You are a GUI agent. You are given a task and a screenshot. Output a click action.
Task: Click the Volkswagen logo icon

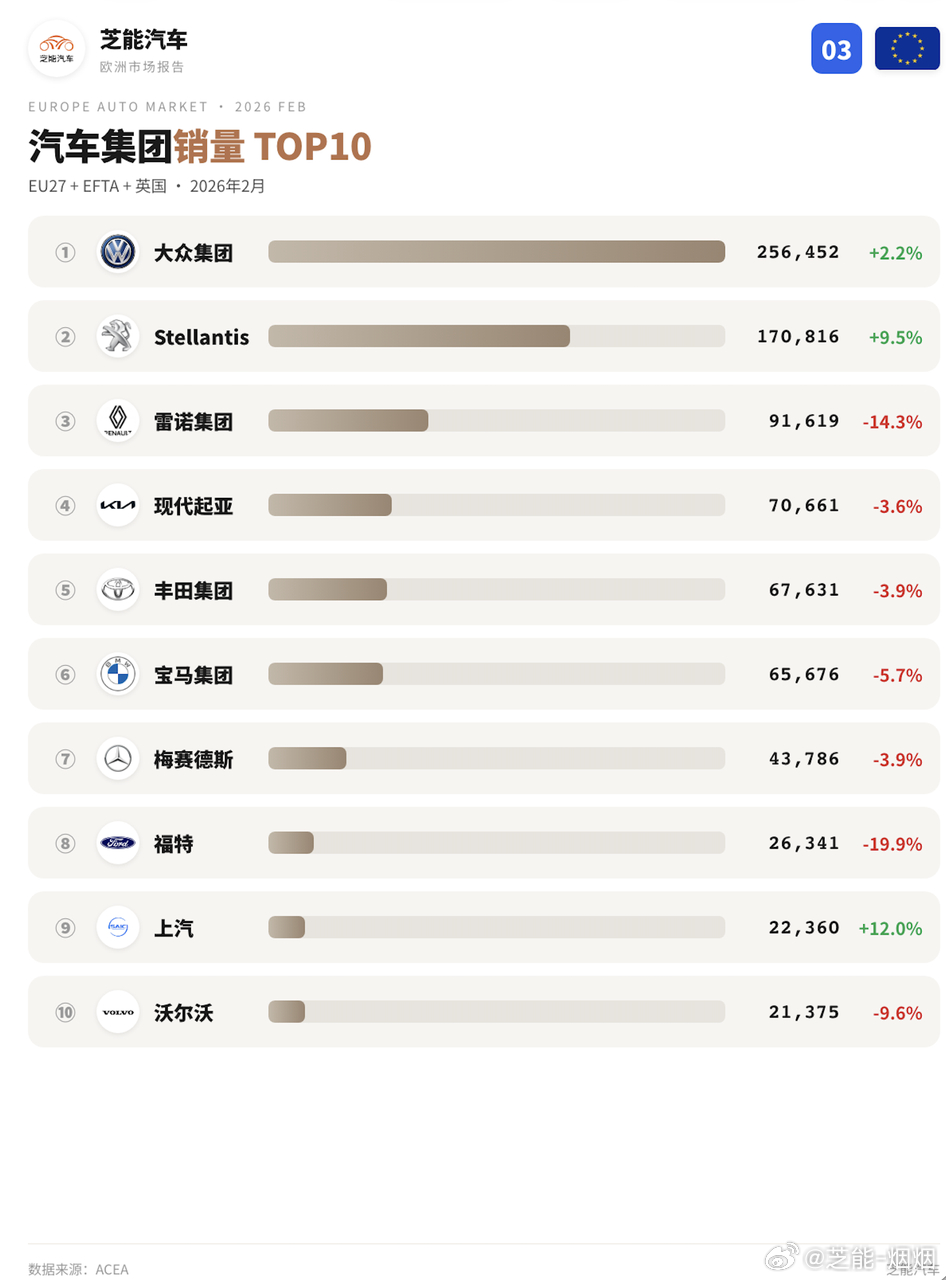coord(118,252)
